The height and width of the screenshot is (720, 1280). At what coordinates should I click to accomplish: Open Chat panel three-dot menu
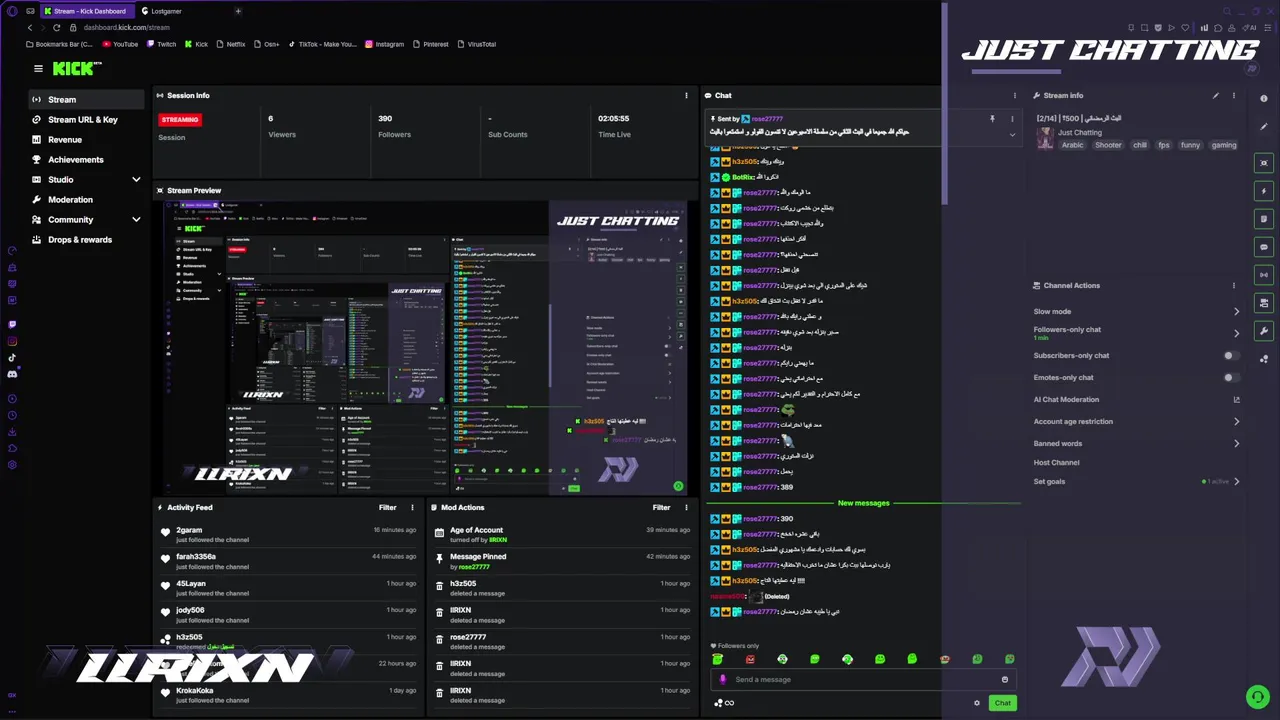[1014, 96]
